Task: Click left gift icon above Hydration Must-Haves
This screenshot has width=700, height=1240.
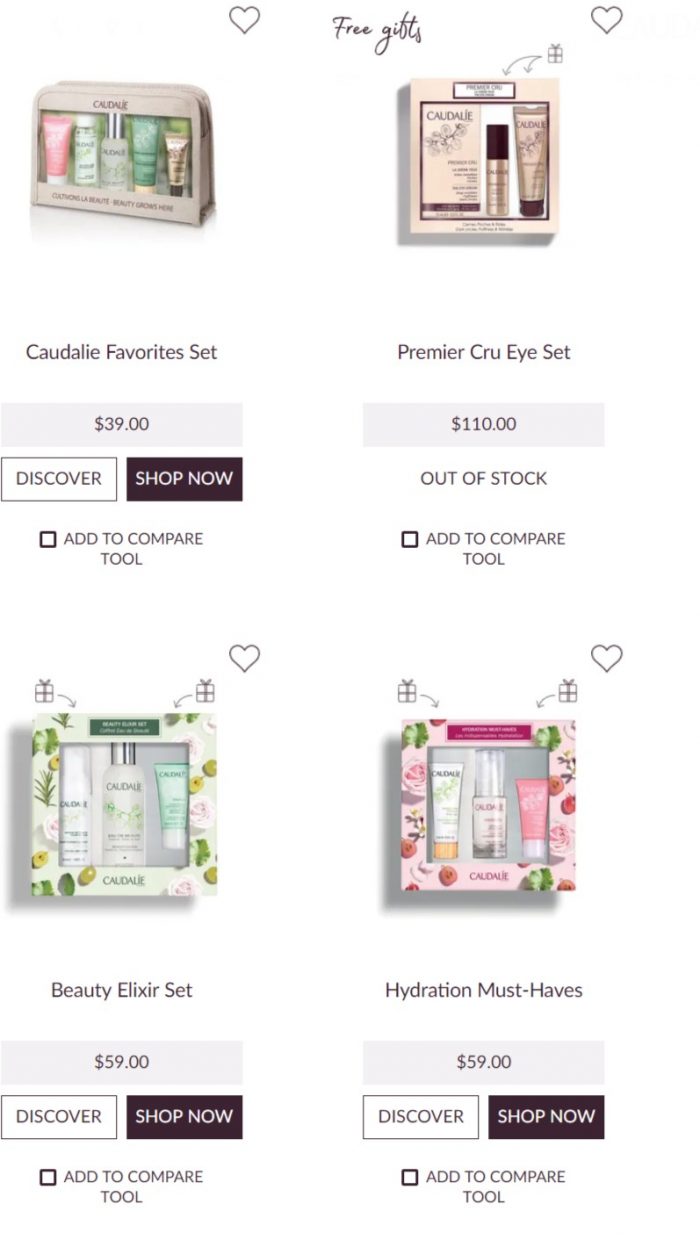Action: coord(406,690)
